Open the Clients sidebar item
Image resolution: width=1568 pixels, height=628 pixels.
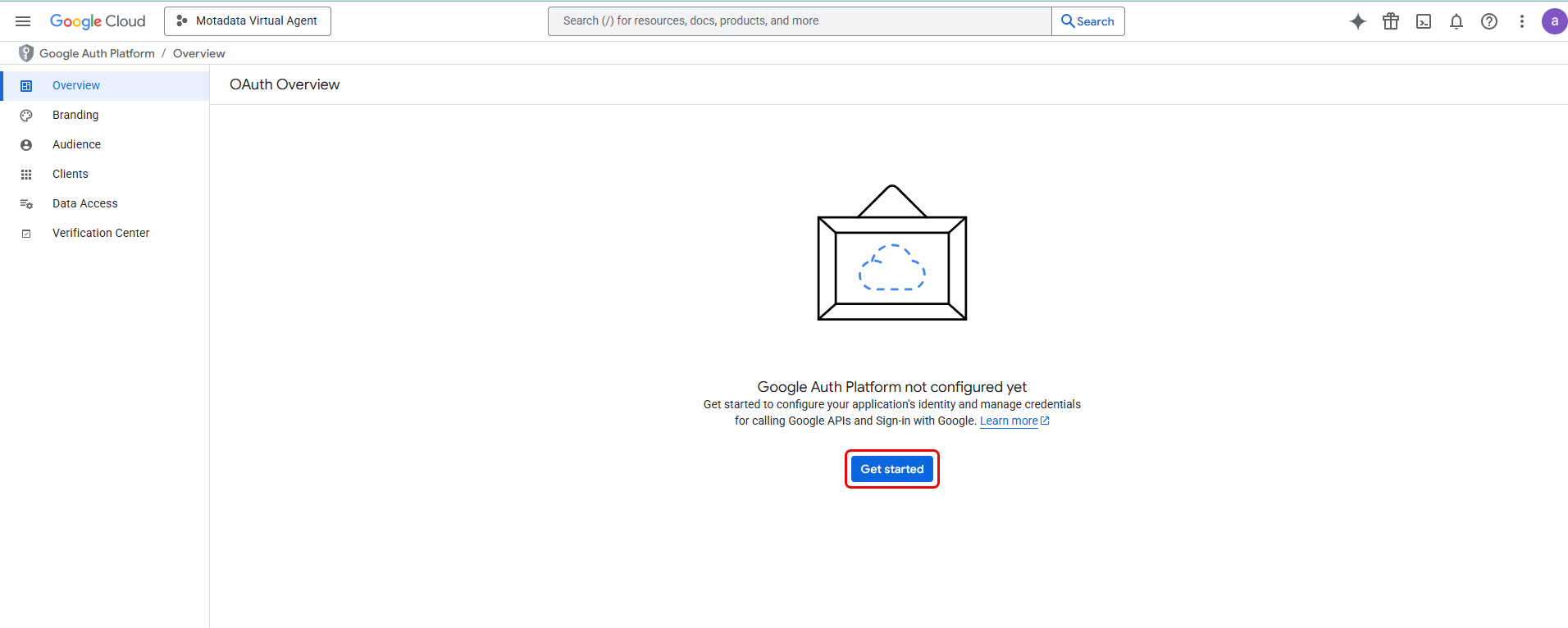(105, 174)
